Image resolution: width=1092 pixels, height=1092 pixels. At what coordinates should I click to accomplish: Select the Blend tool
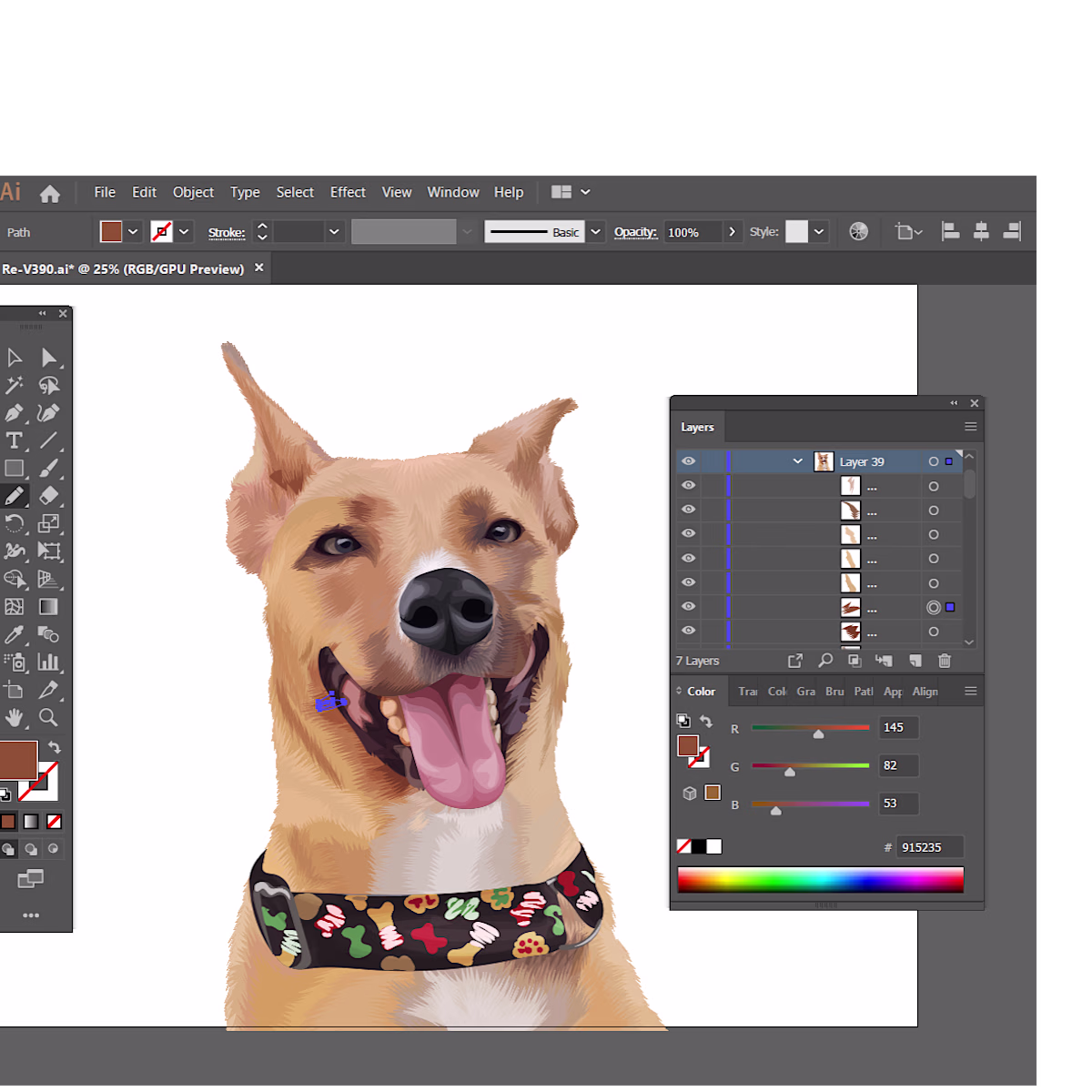tap(49, 634)
